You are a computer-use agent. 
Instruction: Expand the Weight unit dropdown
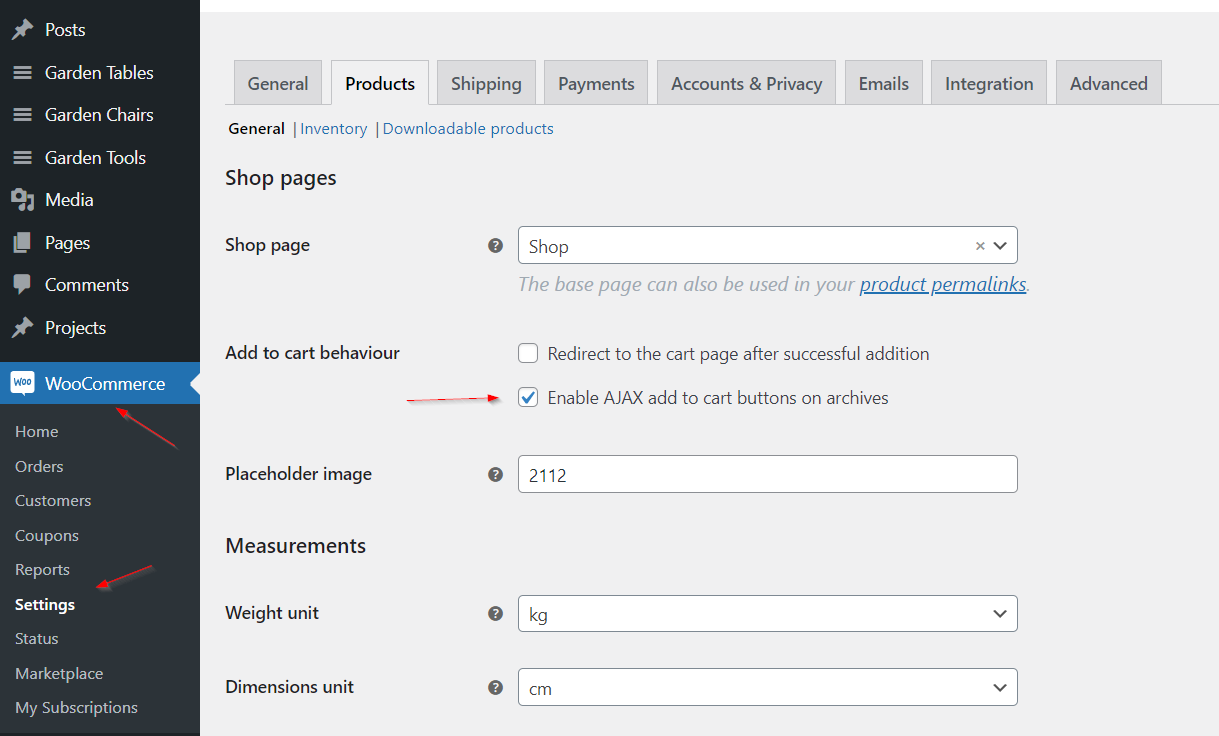click(x=767, y=614)
